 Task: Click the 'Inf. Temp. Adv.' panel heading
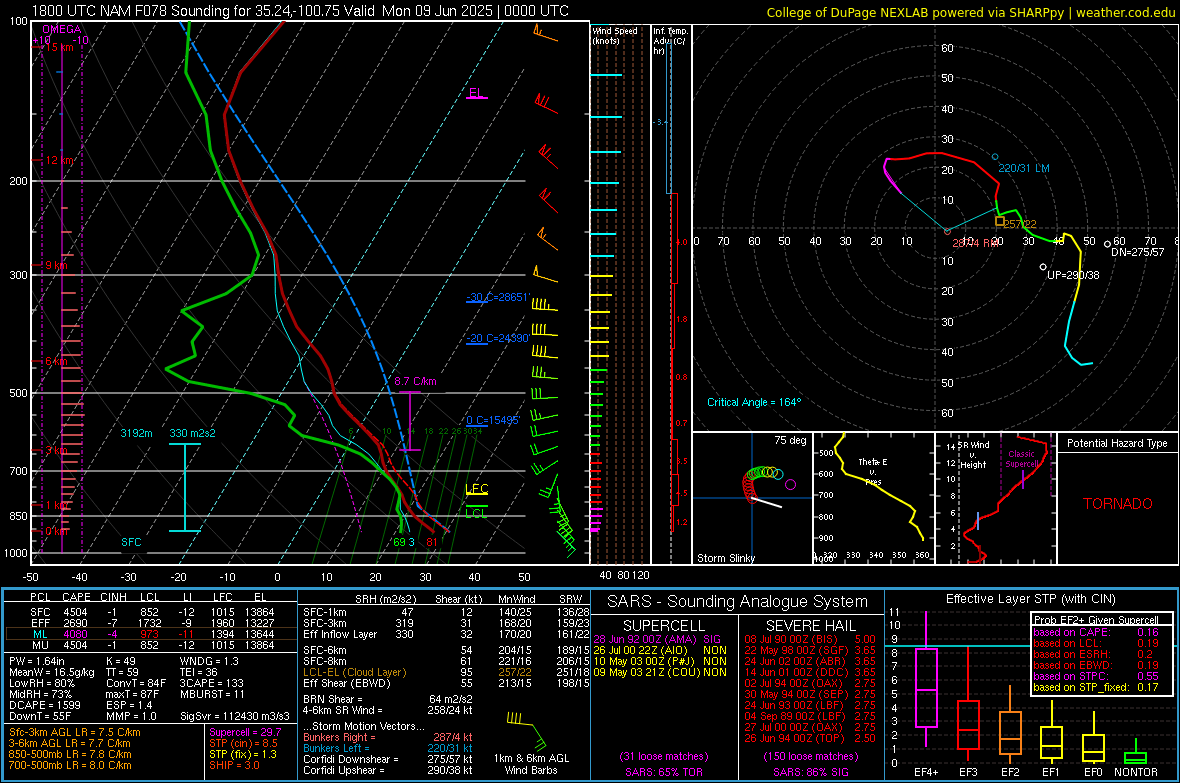670,41
